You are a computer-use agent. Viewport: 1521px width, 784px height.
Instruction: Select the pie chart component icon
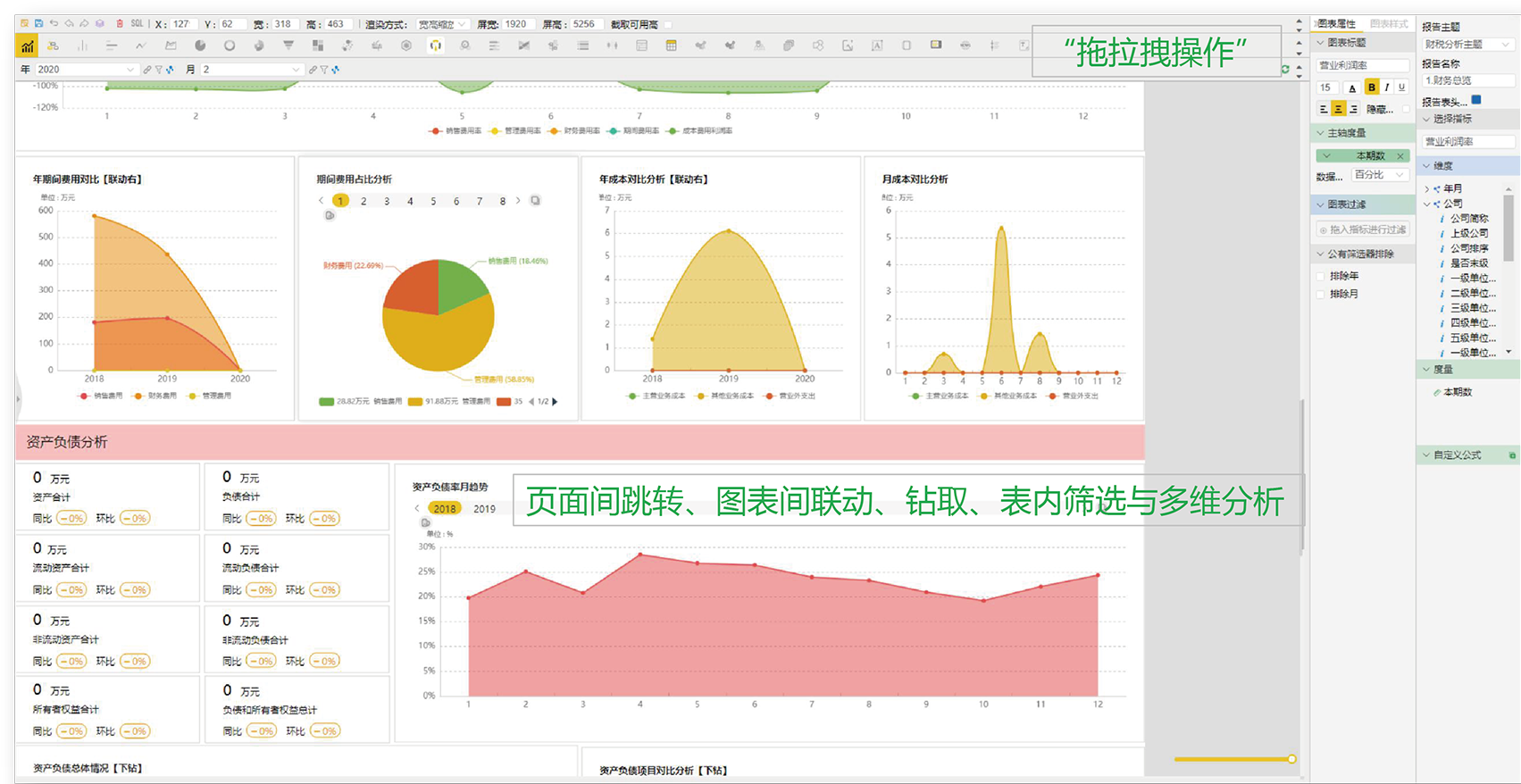[200, 46]
